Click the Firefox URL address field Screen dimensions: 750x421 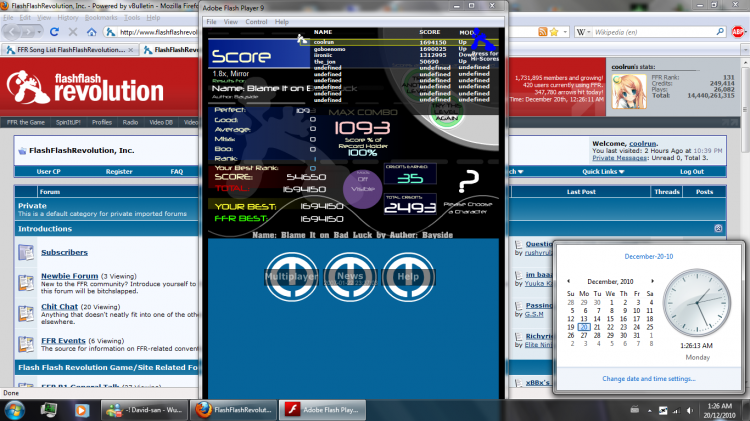(x=158, y=32)
